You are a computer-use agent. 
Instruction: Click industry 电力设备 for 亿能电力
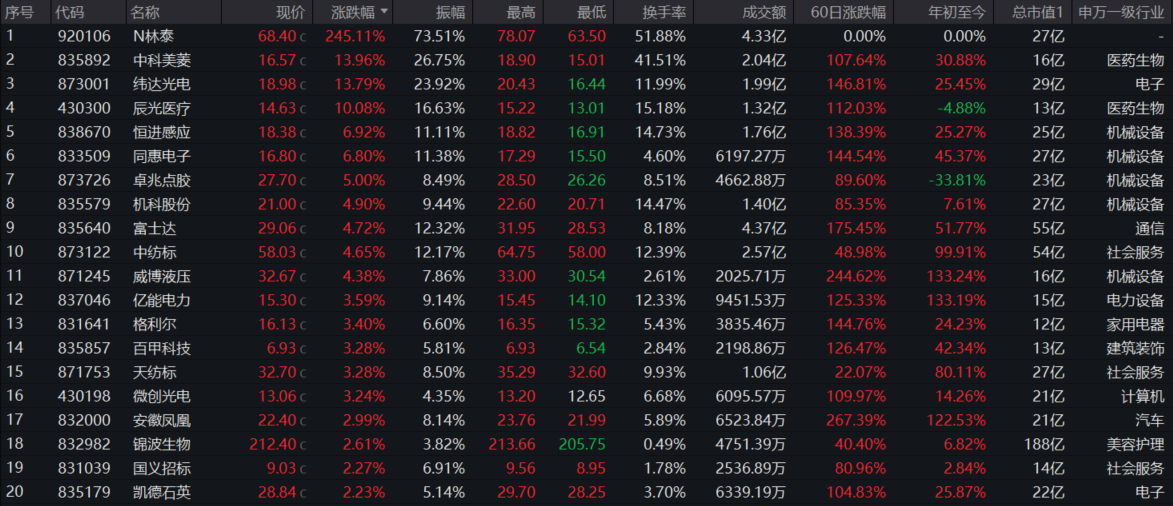1136,300
